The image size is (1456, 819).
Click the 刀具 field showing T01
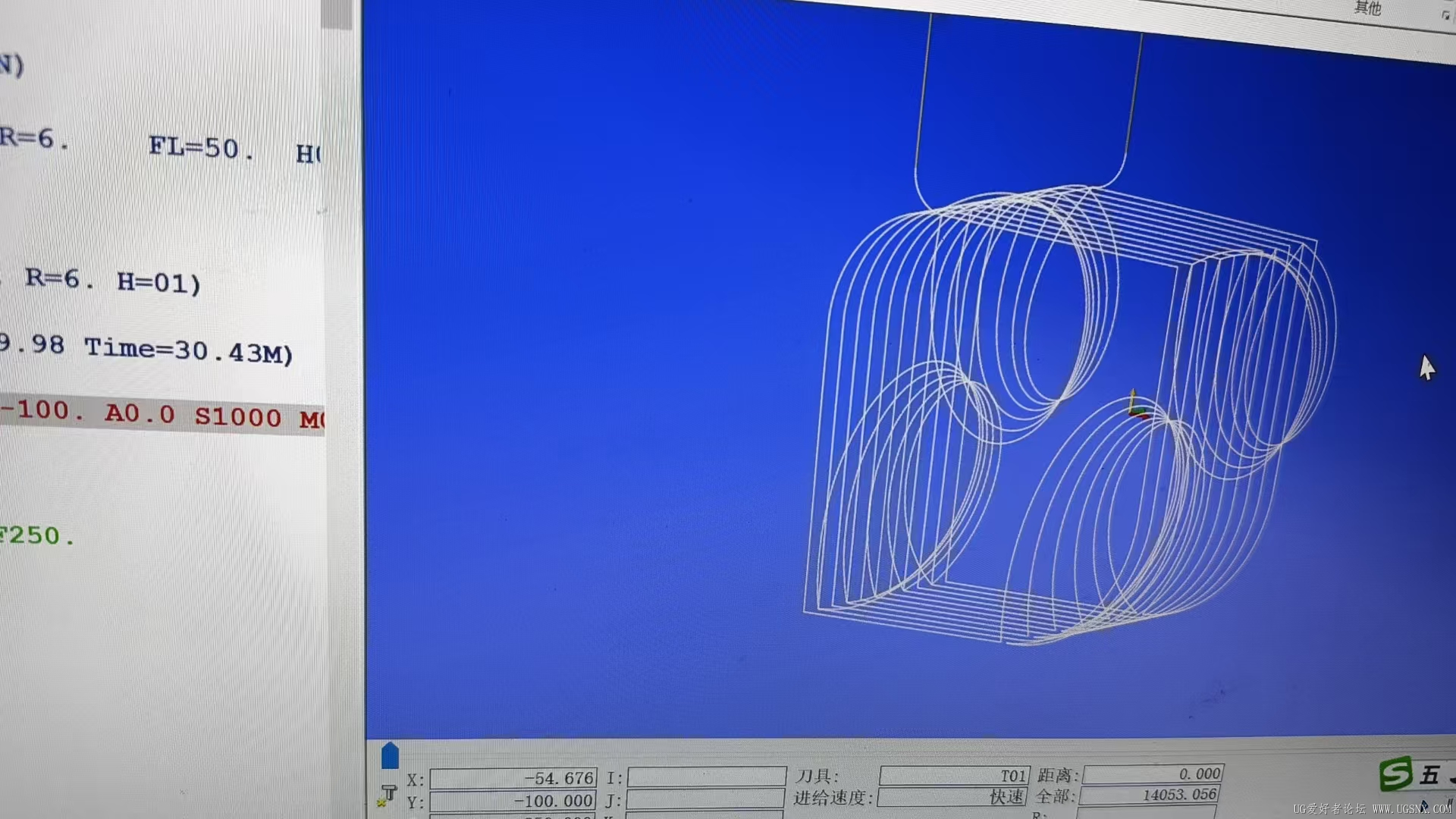(x=954, y=776)
